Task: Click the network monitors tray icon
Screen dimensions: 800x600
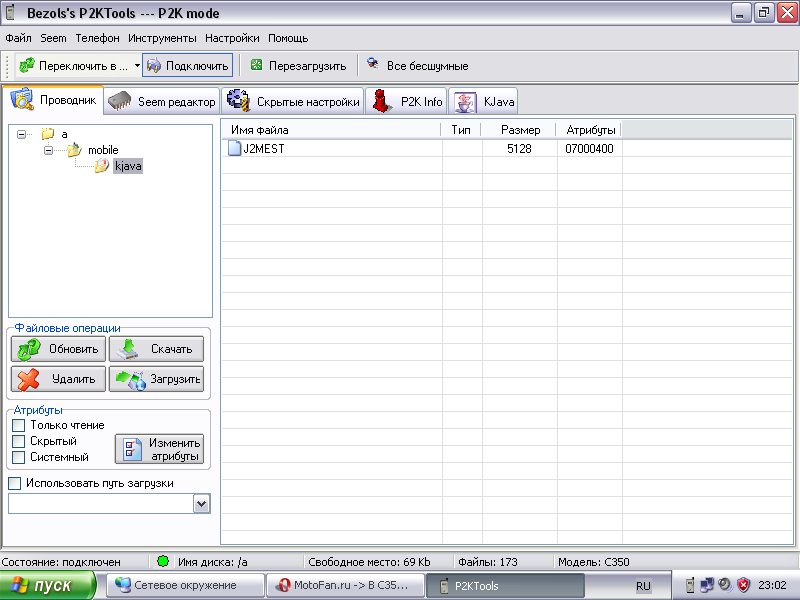Action: tap(707, 585)
